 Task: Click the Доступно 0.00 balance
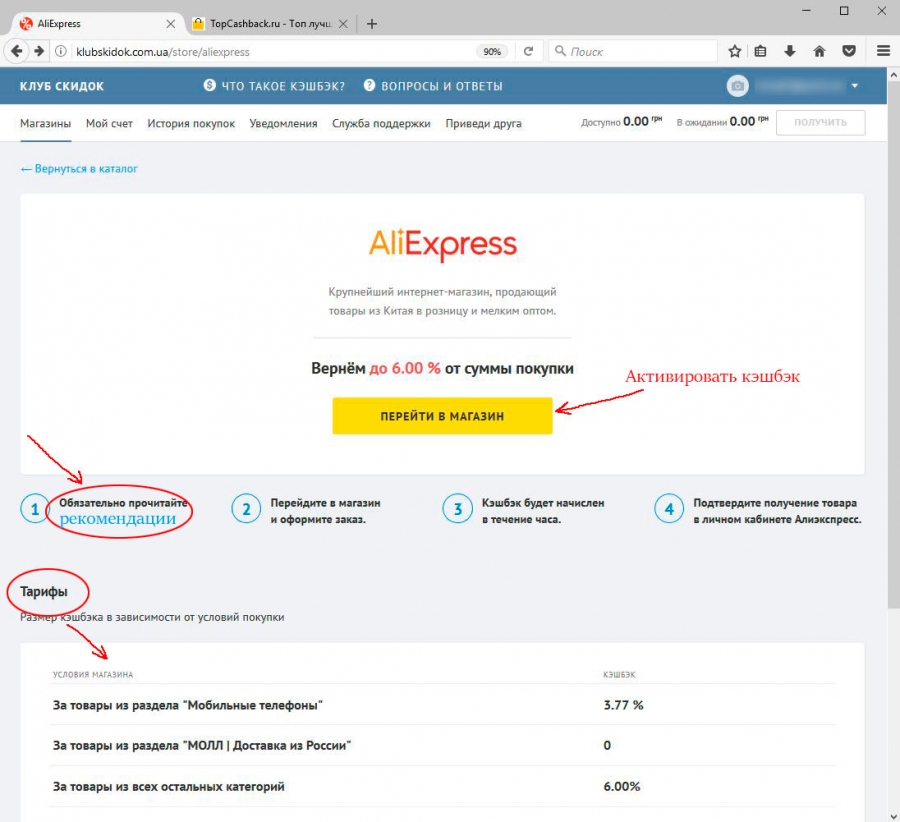pyautogui.click(x=622, y=121)
